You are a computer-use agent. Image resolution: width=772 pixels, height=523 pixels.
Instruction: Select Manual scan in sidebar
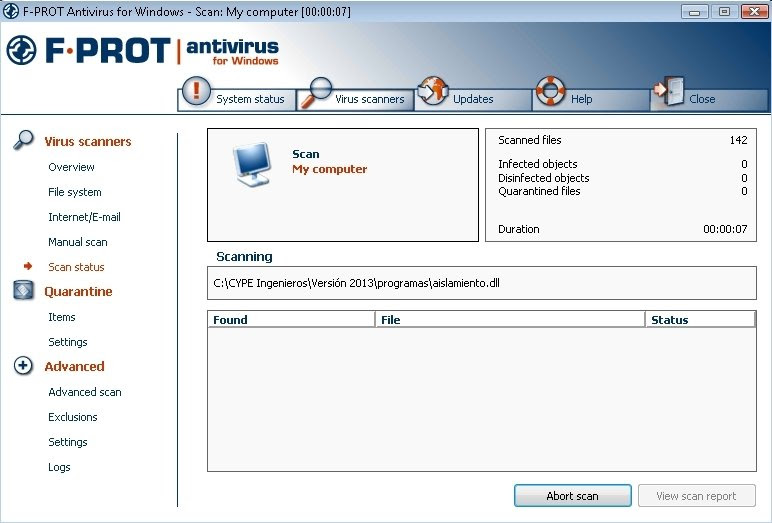pyautogui.click(x=78, y=242)
